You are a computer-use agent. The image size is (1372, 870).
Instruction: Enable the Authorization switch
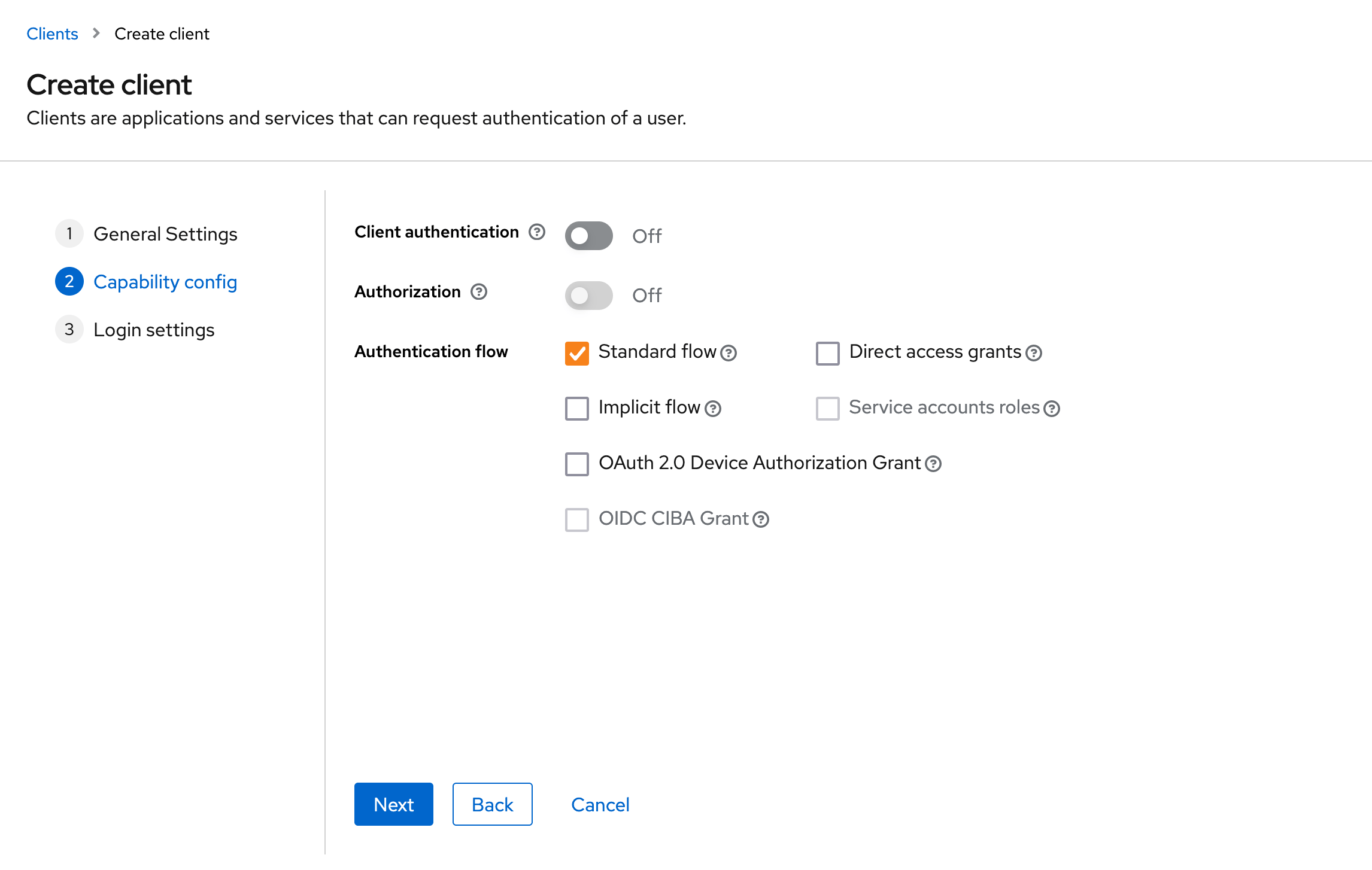[588, 295]
